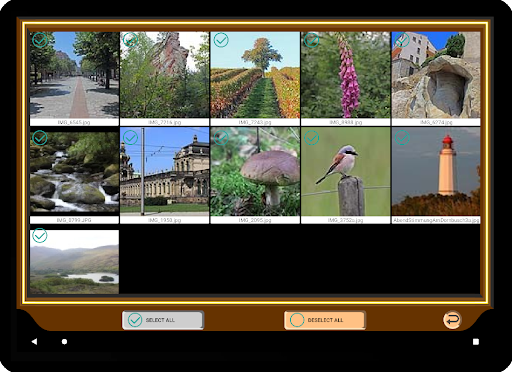Toggle the checkmark on the mossy stream photo
Screen dimensions: 512x372
(40, 138)
